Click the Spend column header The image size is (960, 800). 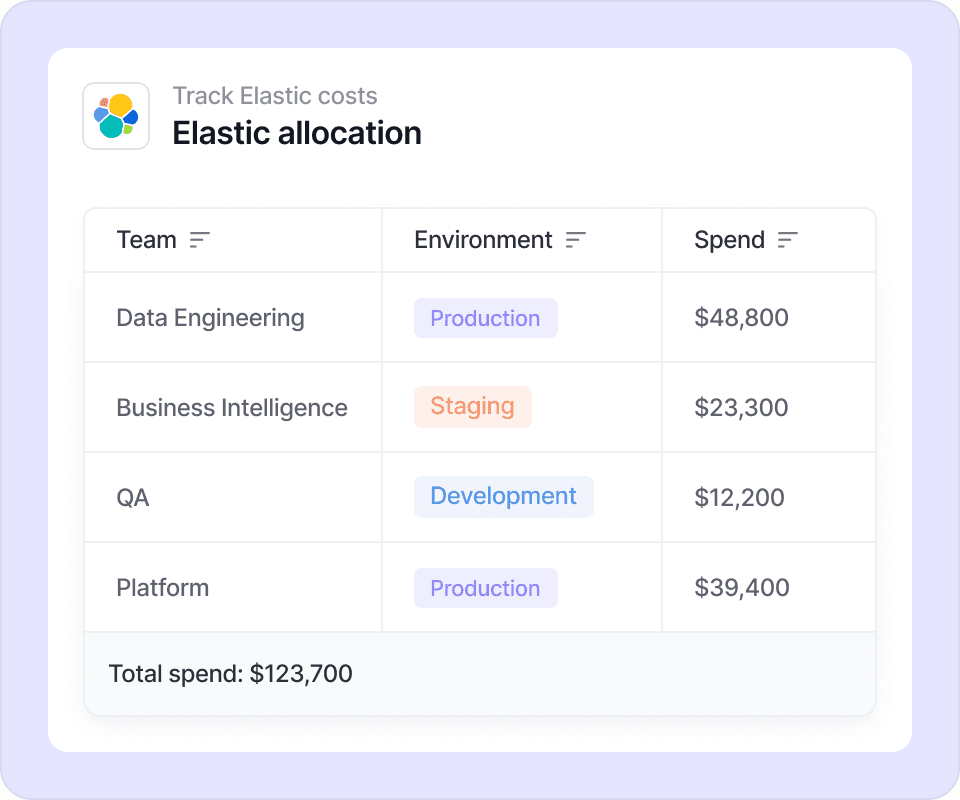click(729, 240)
